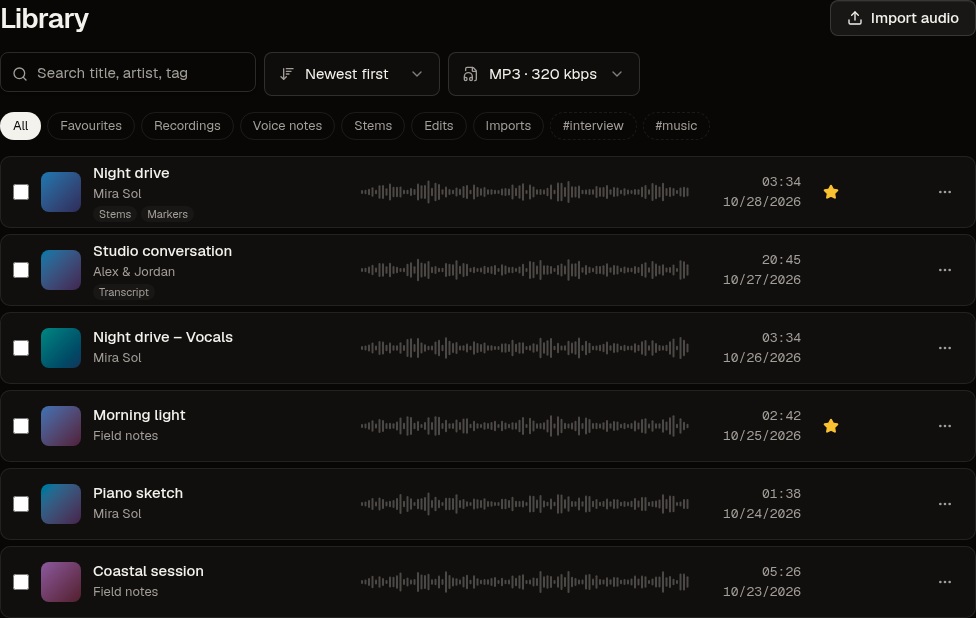Screen dimensions: 976x618
Task: Apply the #music tag filter
Action: coord(676,126)
